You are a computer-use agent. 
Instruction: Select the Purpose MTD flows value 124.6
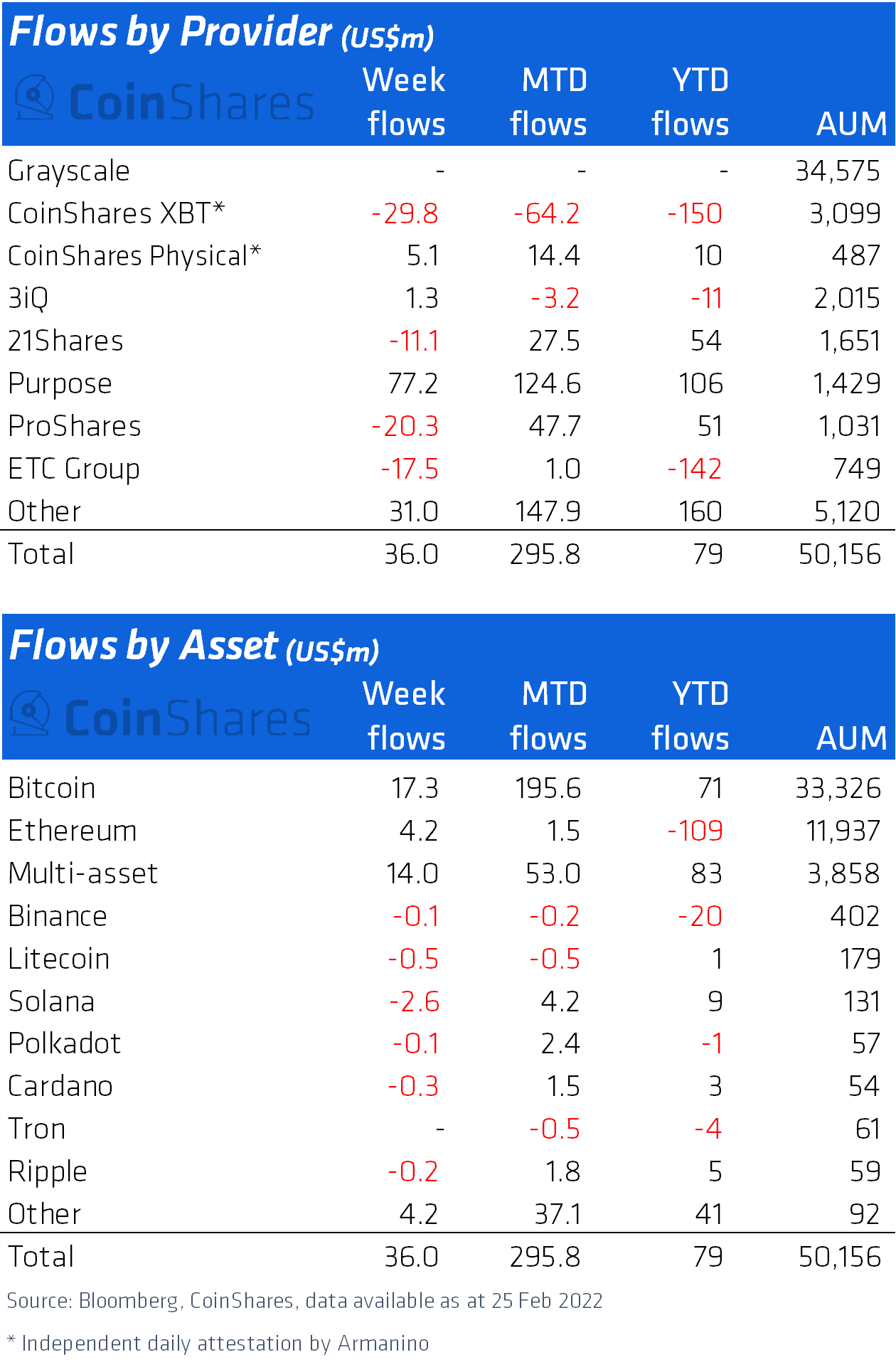547,384
